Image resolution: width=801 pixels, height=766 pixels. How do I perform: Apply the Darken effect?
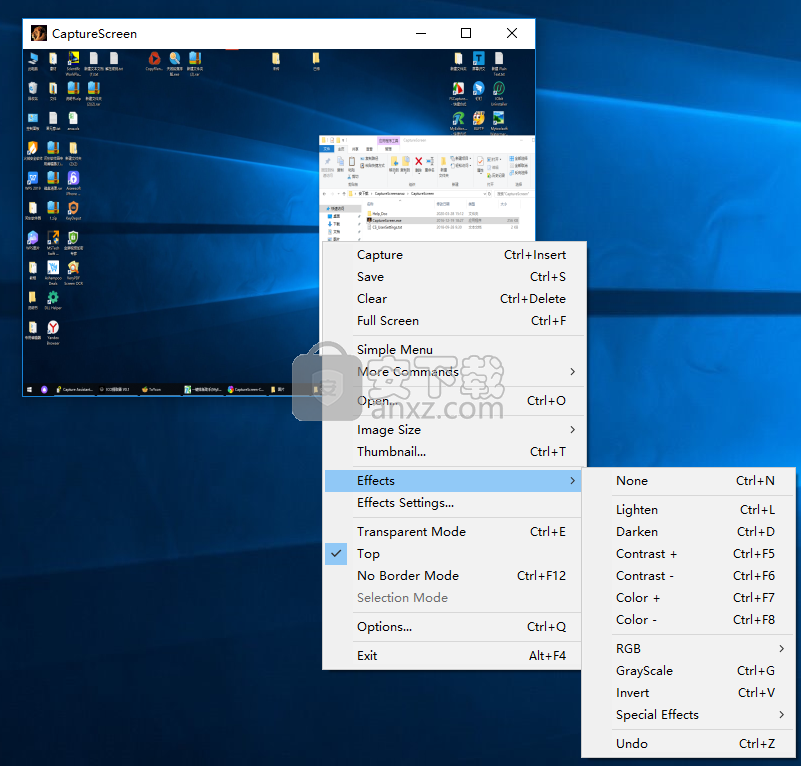pyautogui.click(x=689, y=531)
